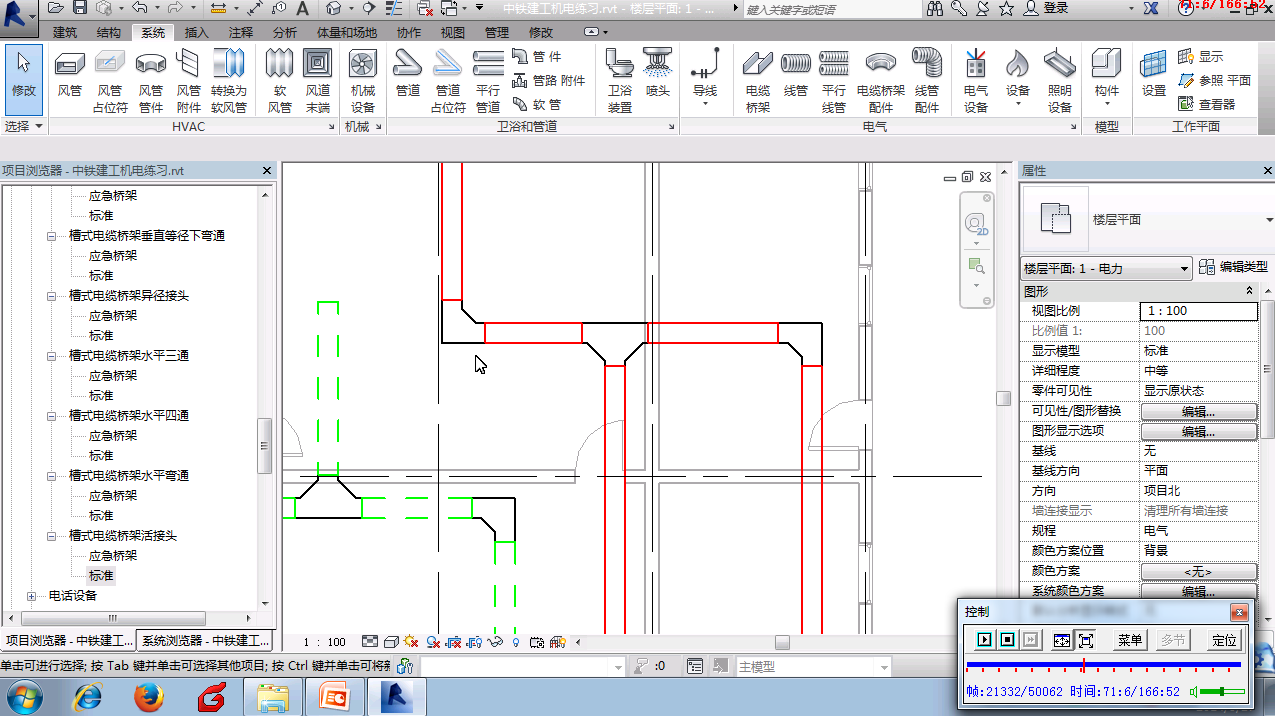
Task: Click the 视图比例 1 : 100 field
Action: pos(1198,311)
